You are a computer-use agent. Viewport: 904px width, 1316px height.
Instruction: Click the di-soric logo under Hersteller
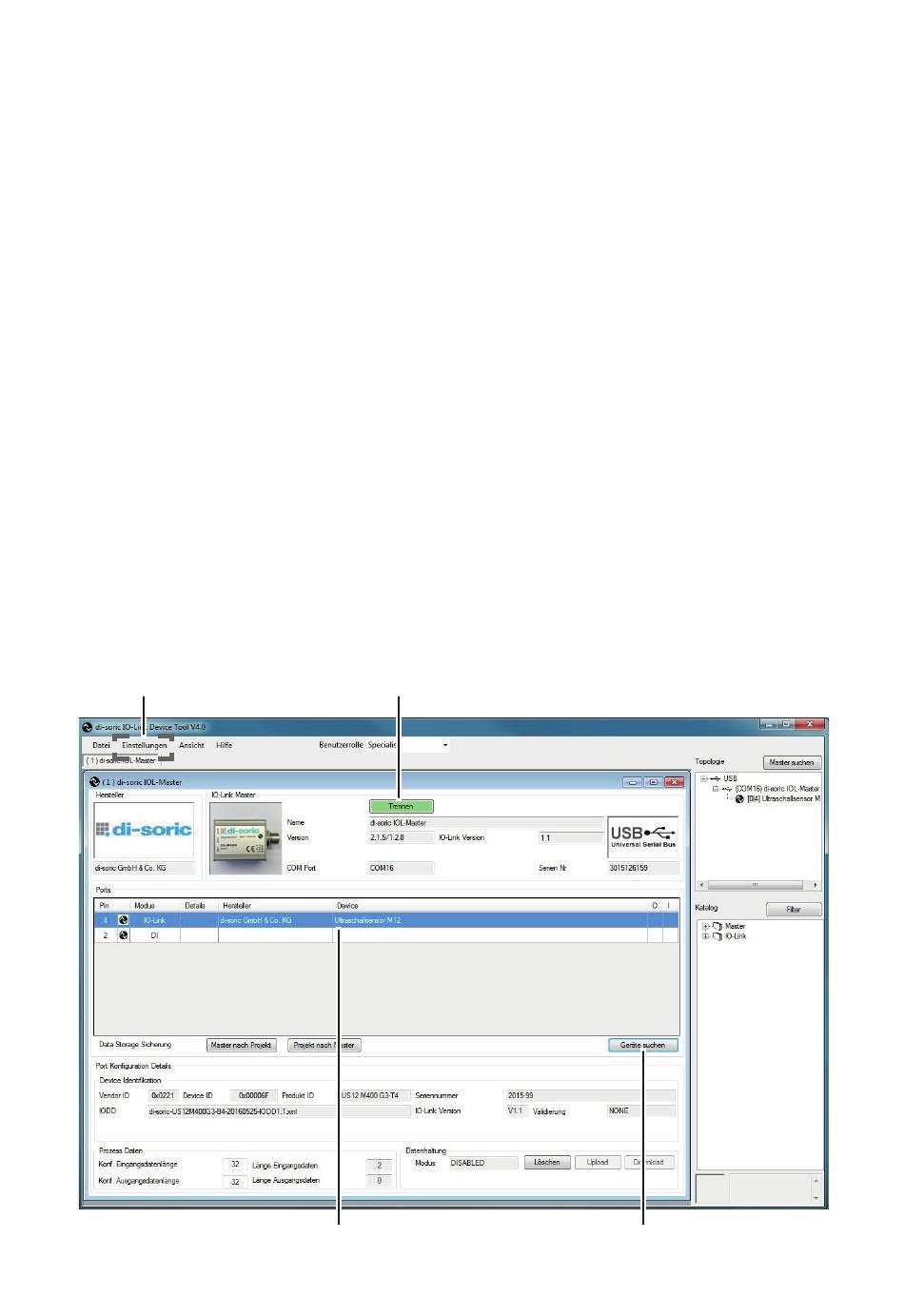tap(144, 830)
